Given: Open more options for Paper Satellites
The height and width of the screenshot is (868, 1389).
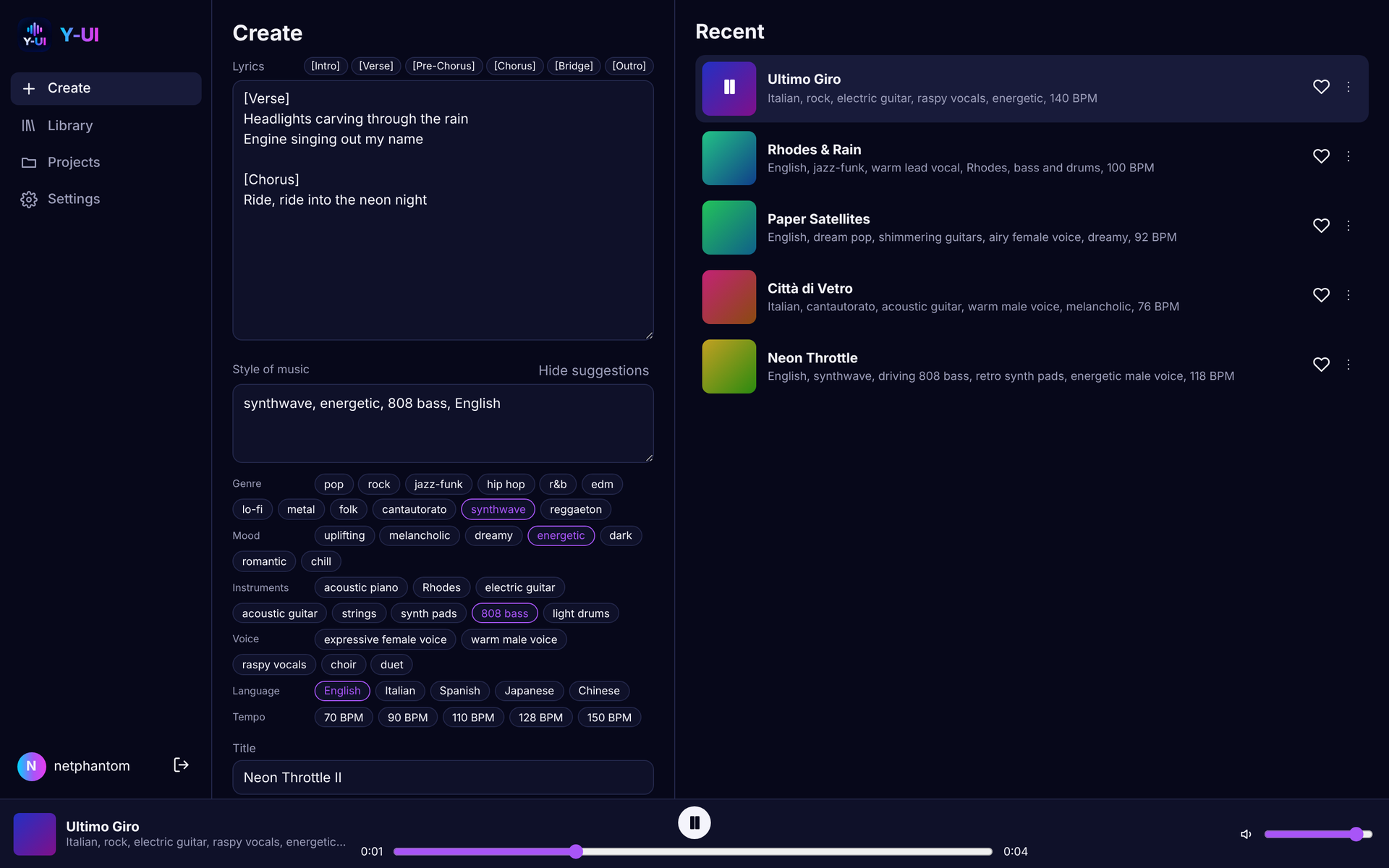Looking at the screenshot, I should (1348, 226).
